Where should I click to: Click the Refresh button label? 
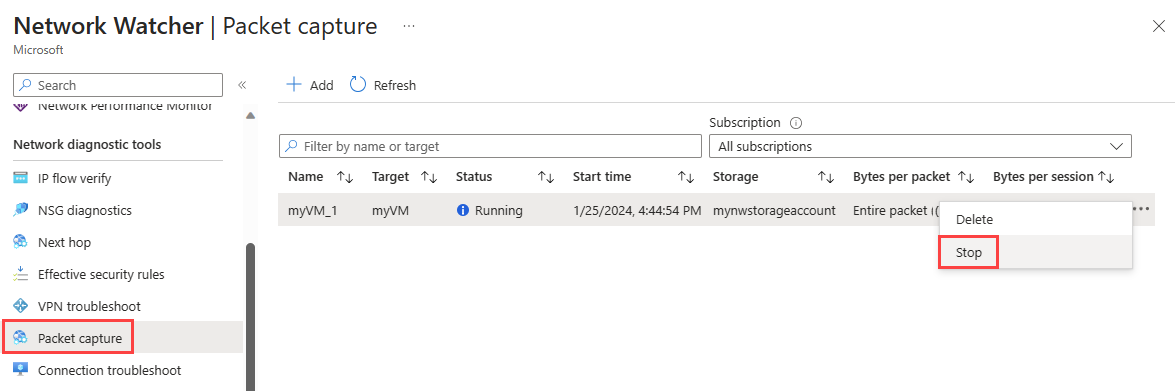pyautogui.click(x=395, y=85)
